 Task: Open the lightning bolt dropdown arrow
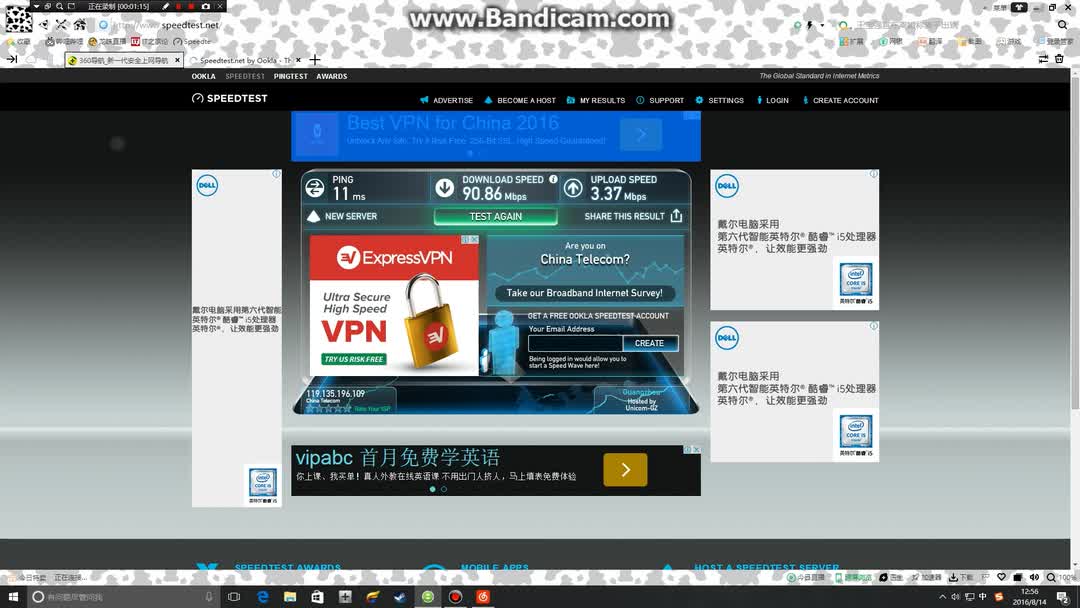[x=822, y=25]
